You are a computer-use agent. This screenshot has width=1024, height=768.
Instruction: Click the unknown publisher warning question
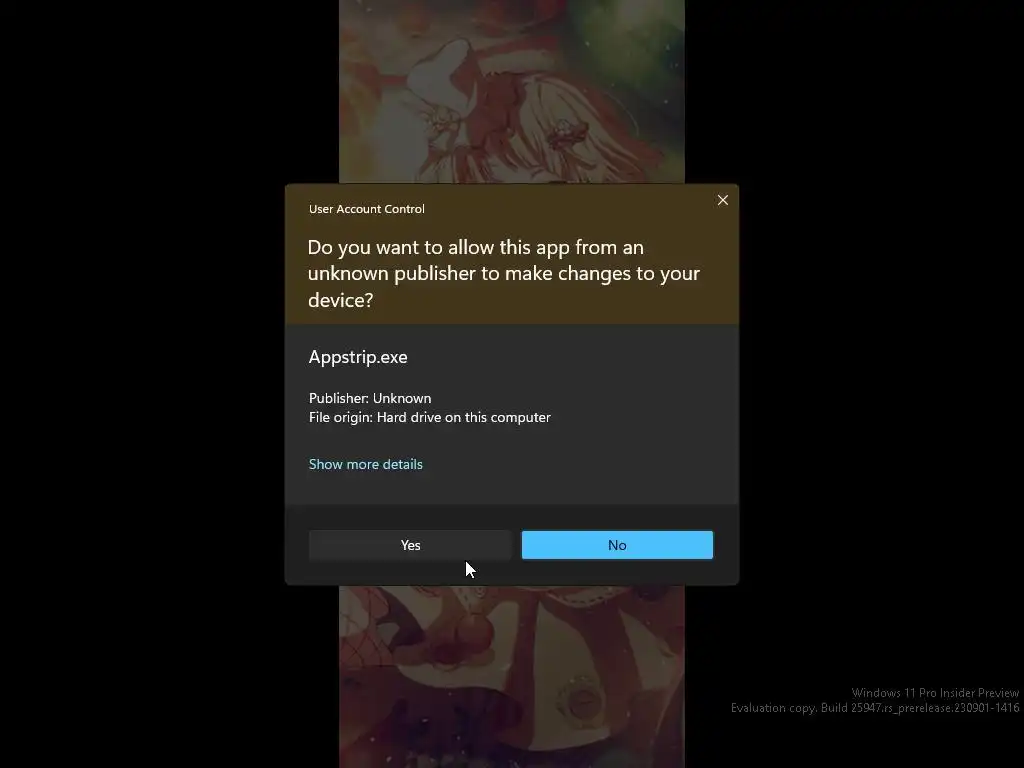pyautogui.click(x=504, y=273)
